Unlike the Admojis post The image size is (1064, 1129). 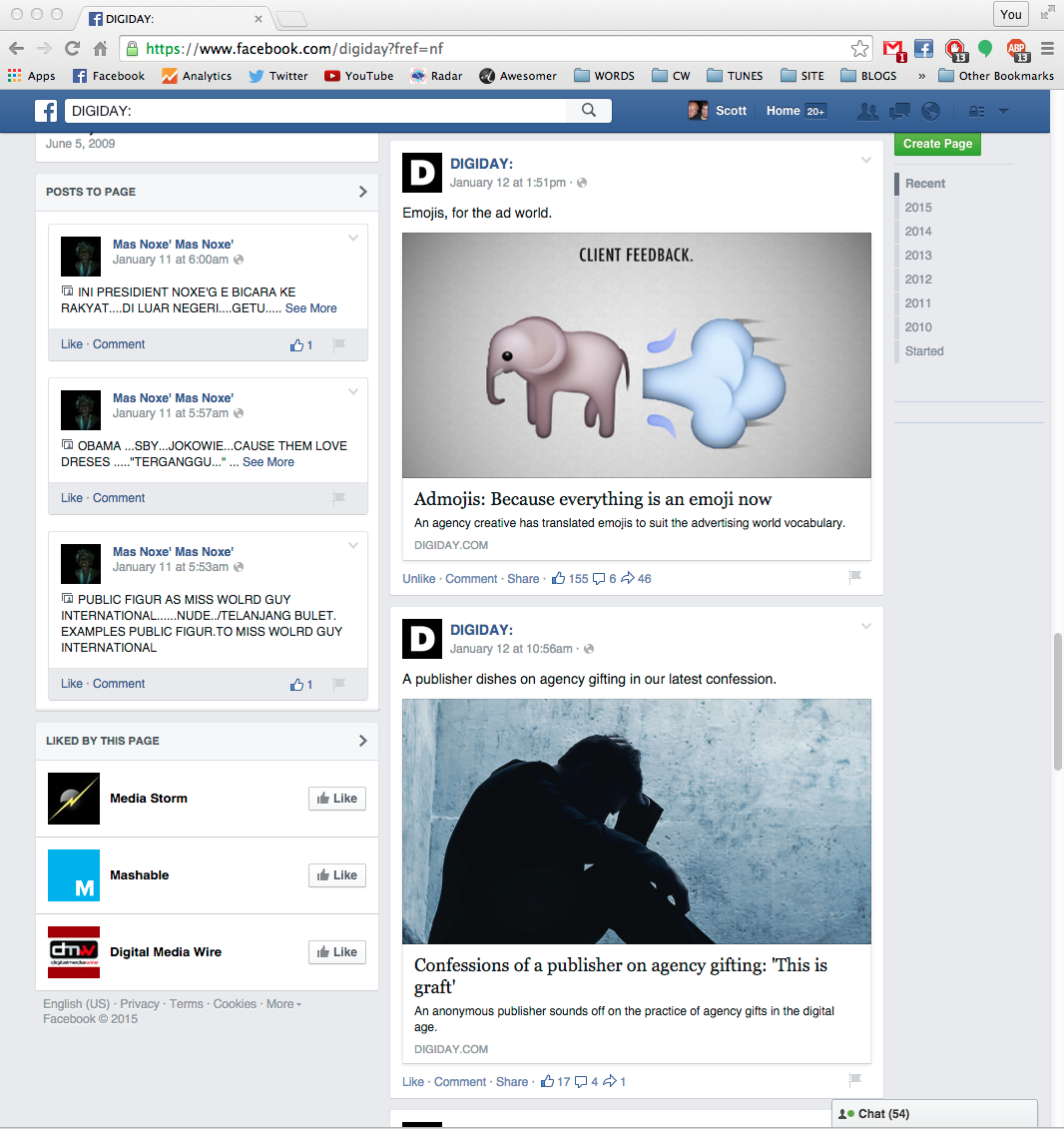point(419,579)
